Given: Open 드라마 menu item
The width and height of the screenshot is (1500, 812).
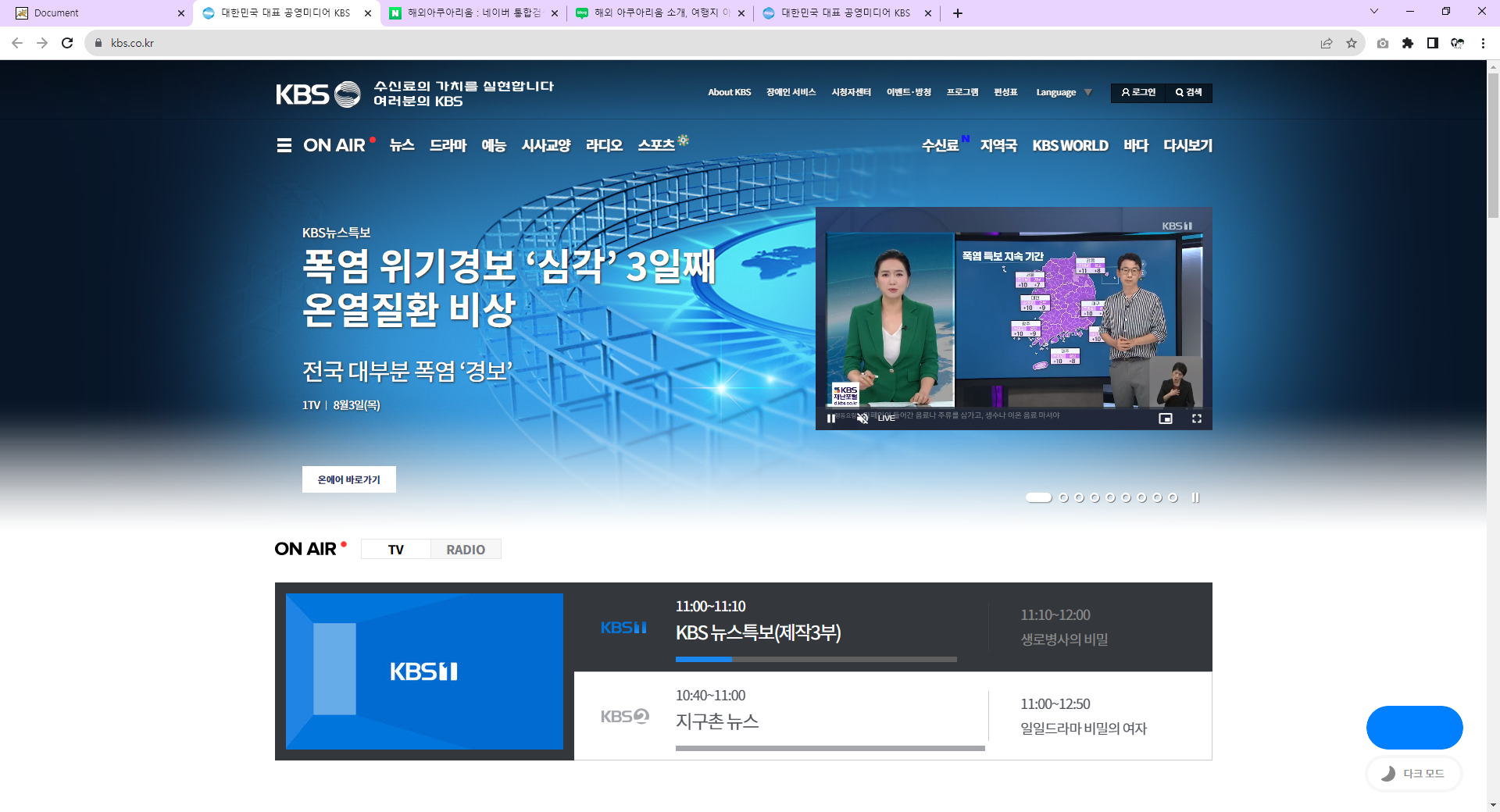Looking at the screenshot, I should [x=448, y=145].
